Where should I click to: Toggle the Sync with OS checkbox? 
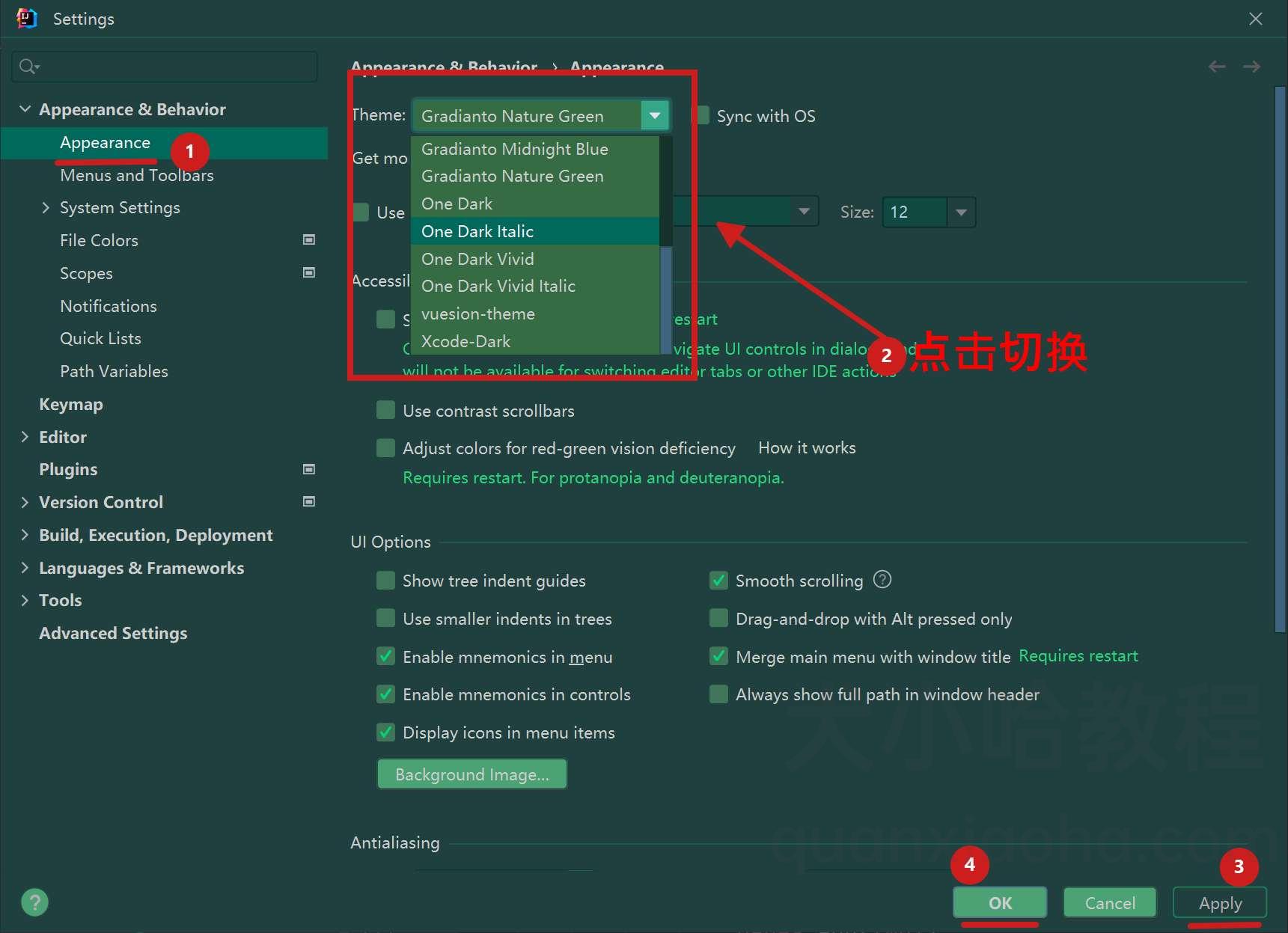703,115
